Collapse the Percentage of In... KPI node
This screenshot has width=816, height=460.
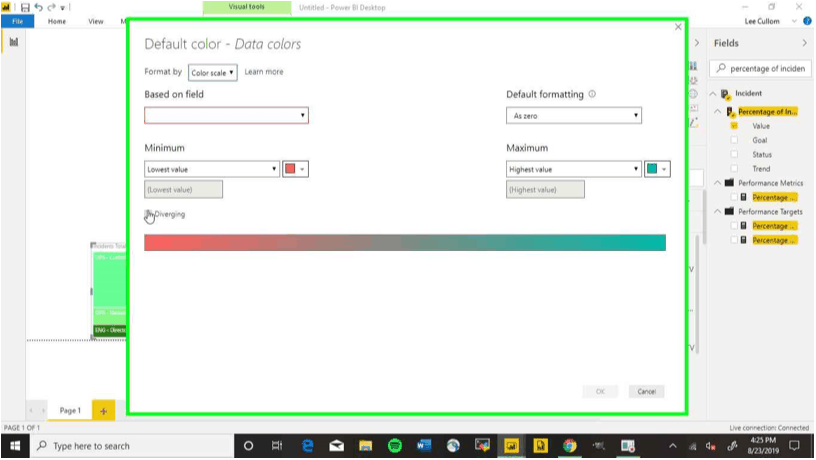point(718,112)
